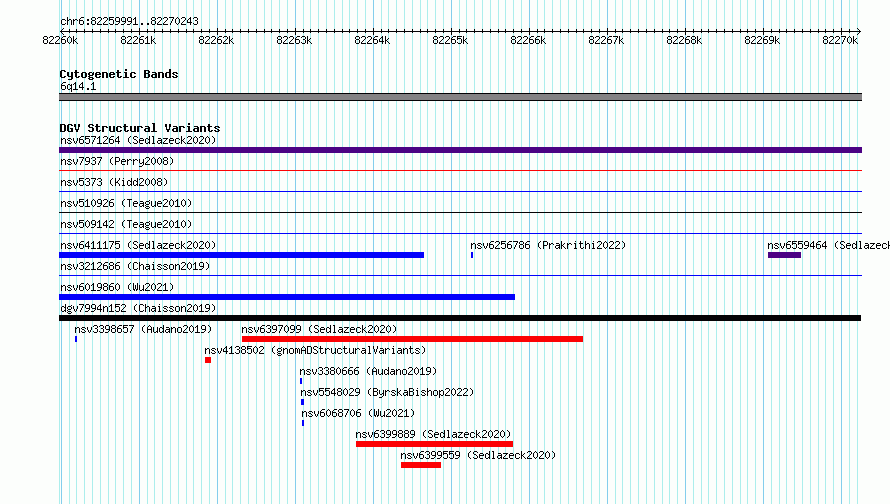Open the nsv3212686 (Chaisson2019) label
Viewport: 890px width, 504px height.
(135, 266)
